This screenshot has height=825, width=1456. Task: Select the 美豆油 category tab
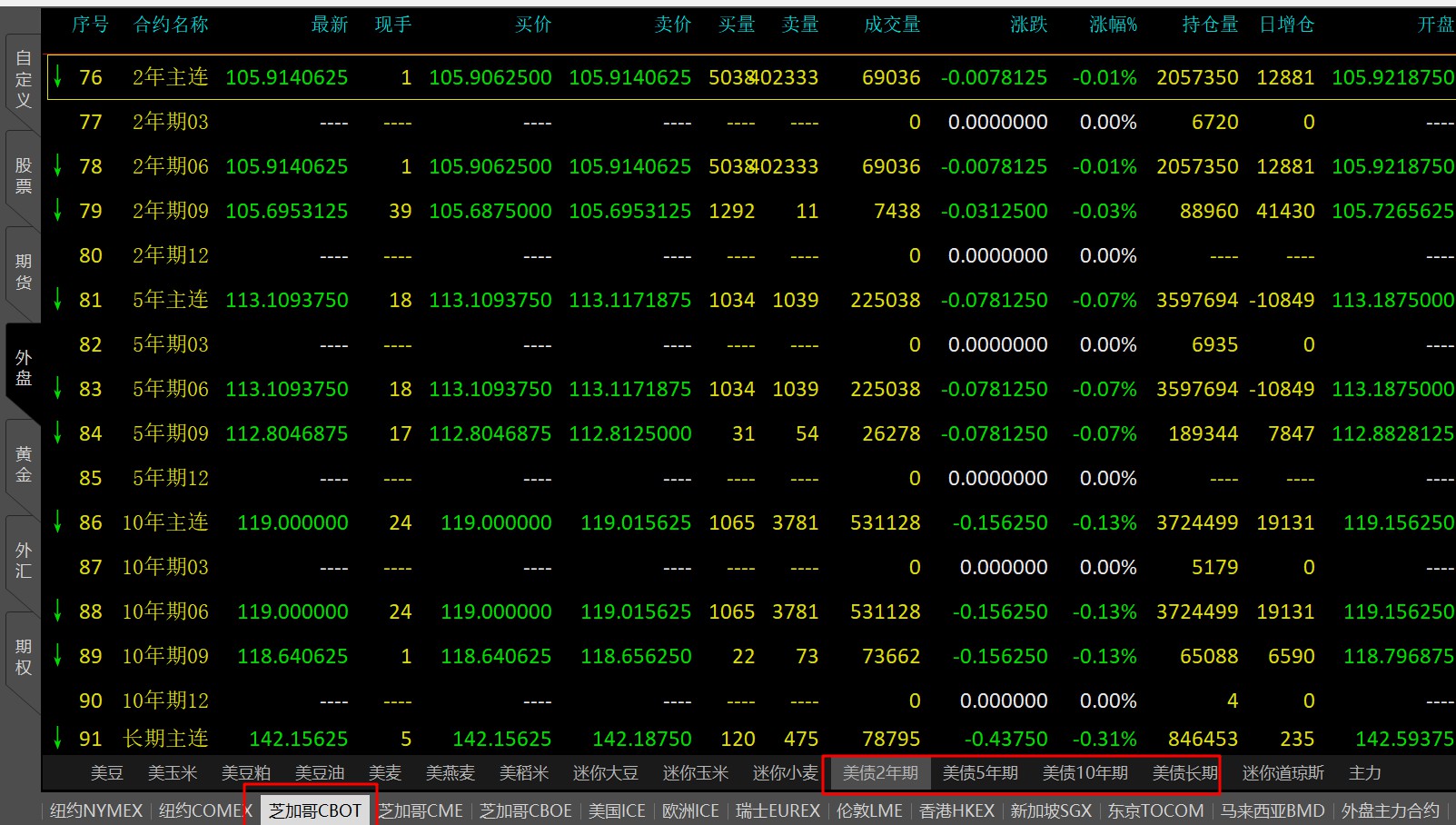(320, 773)
